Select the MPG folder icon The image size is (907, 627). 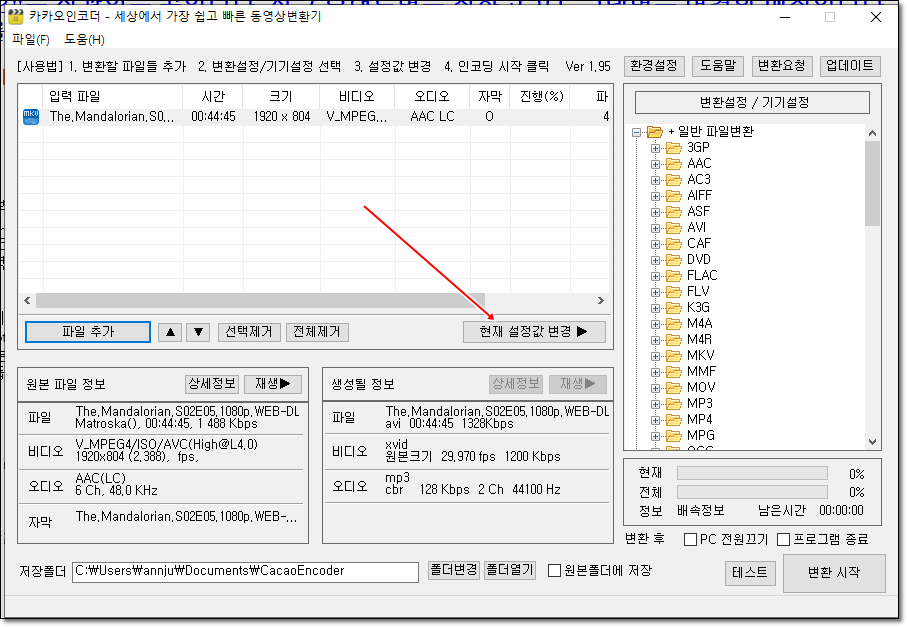click(x=673, y=436)
